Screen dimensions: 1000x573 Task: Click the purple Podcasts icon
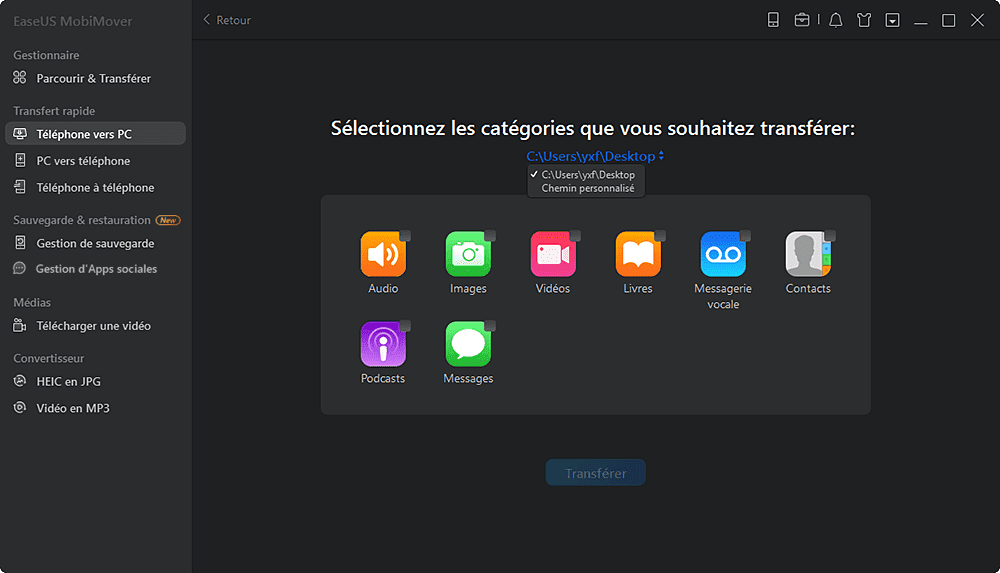click(382, 345)
